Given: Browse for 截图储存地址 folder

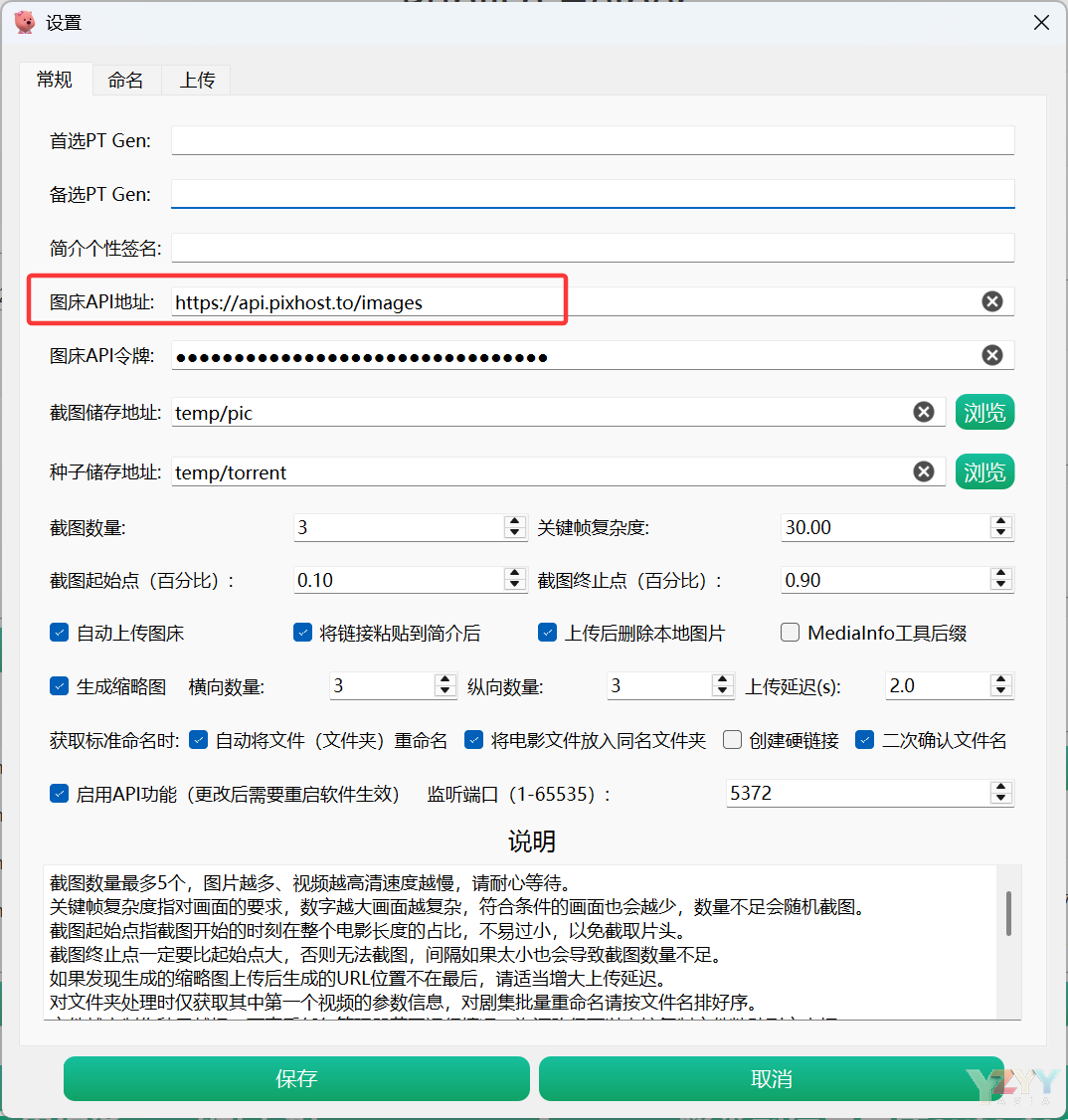Looking at the screenshot, I should tap(984, 412).
